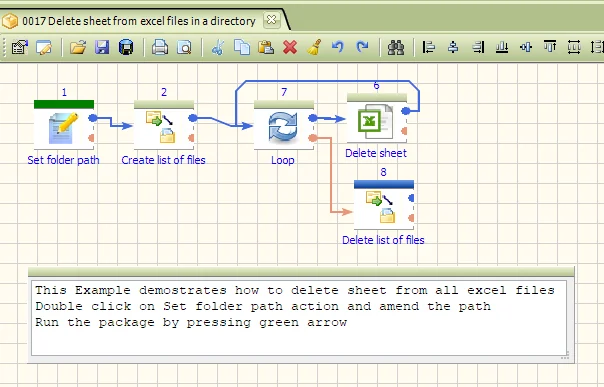Image resolution: width=604 pixels, height=387 pixels.
Task: Click the 0017 Delete sheet package tab
Action: tap(139, 21)
